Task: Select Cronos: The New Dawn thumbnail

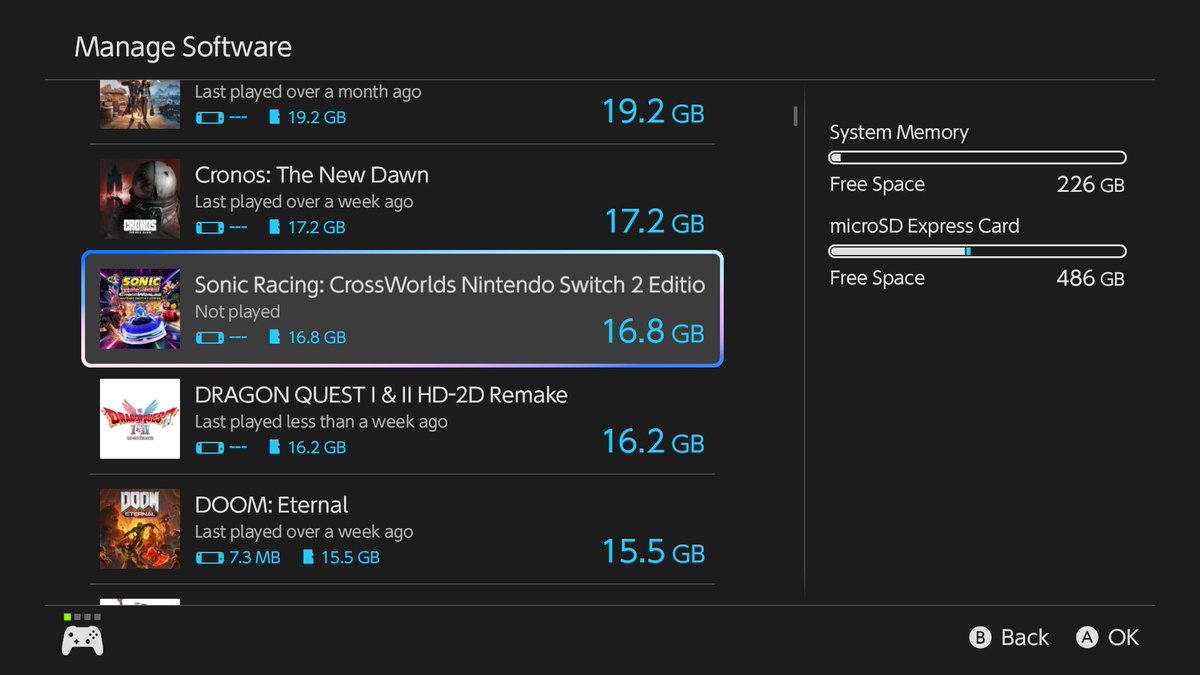Action: coord(140,199)
